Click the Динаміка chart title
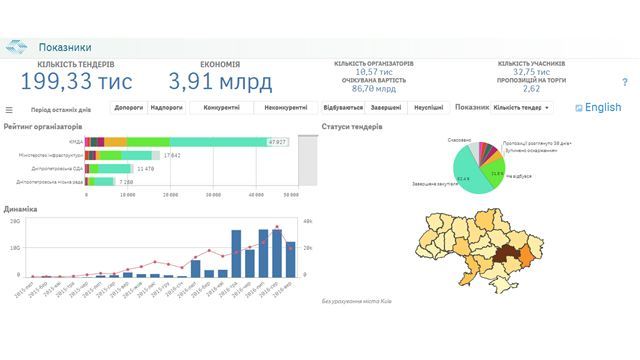This screenshot has width=640, height=360. point(20,209)
